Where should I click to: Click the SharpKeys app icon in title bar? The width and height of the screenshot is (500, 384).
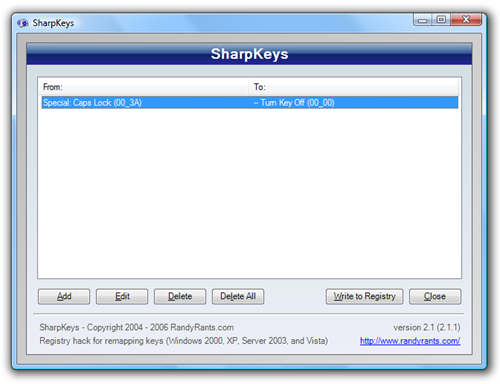23,23
